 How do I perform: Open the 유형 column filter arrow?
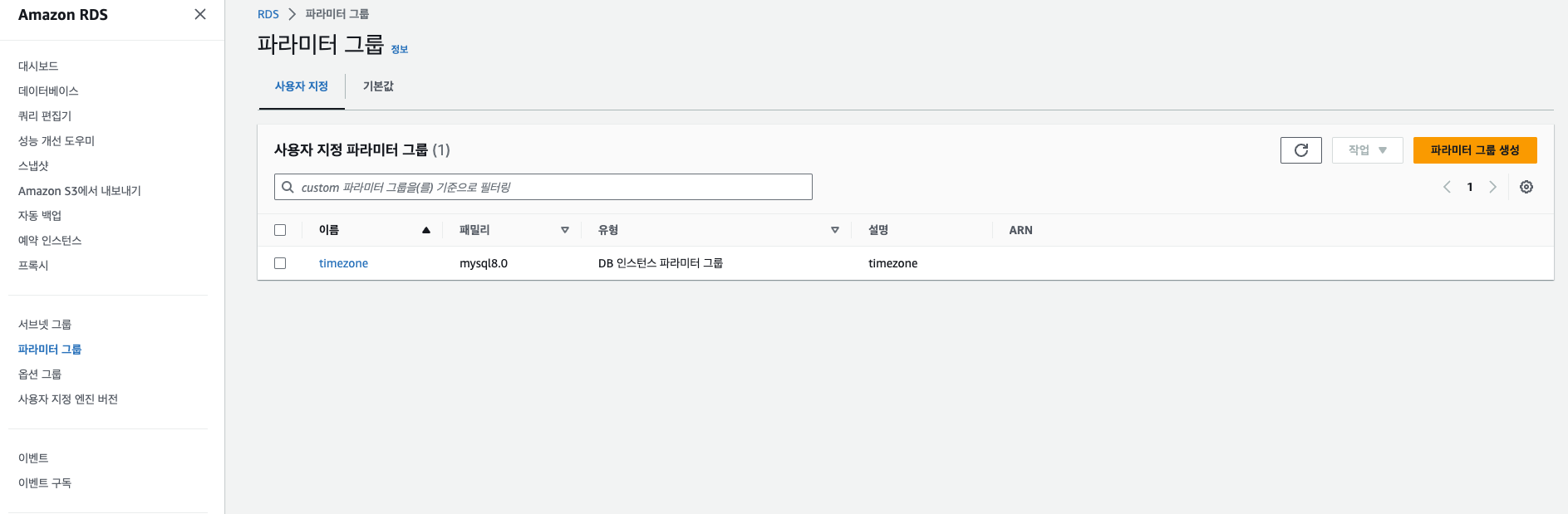click(835, 230)
